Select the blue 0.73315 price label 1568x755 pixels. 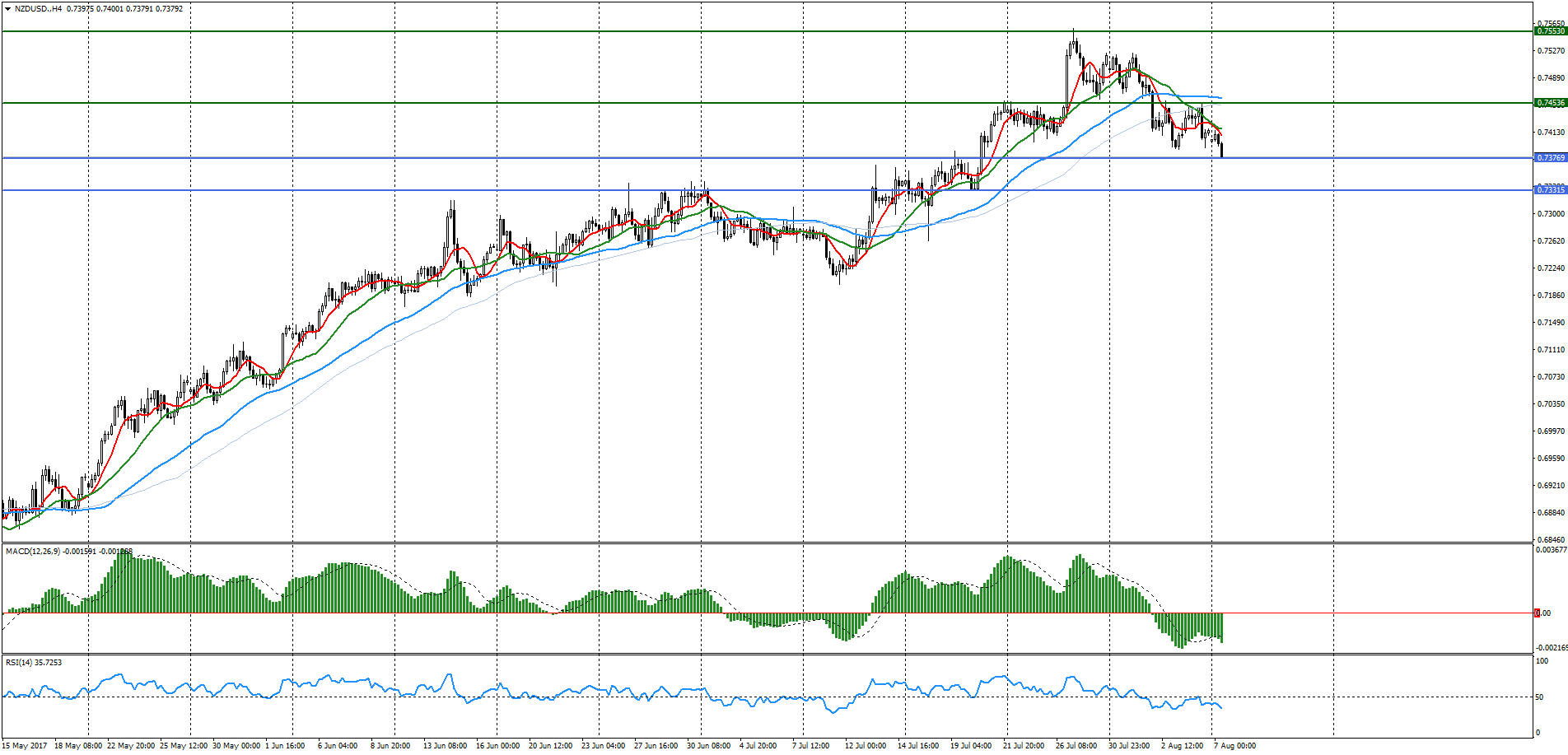tap(1550, 190)
